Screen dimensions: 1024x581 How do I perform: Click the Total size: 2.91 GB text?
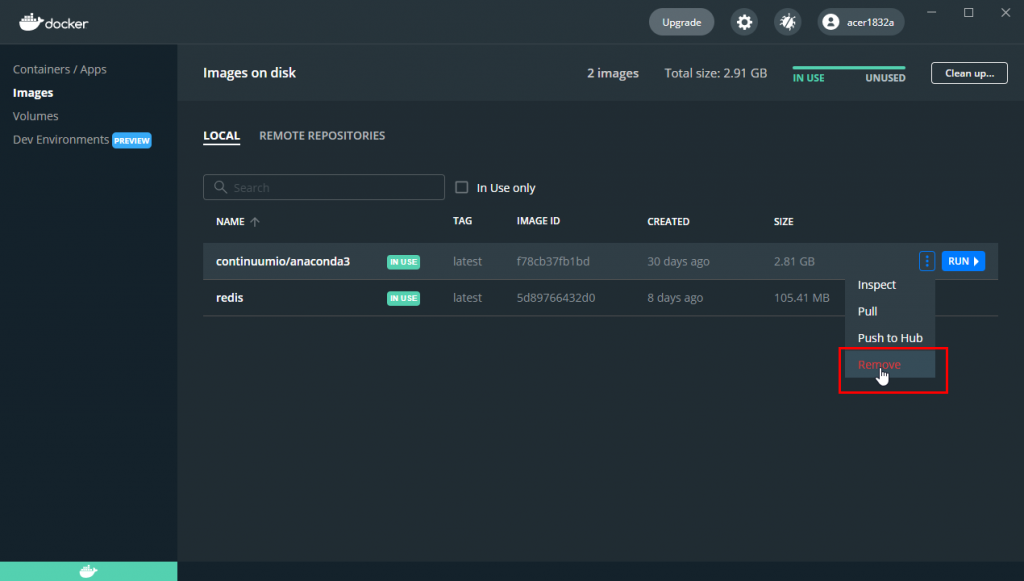tap(716, 73)
